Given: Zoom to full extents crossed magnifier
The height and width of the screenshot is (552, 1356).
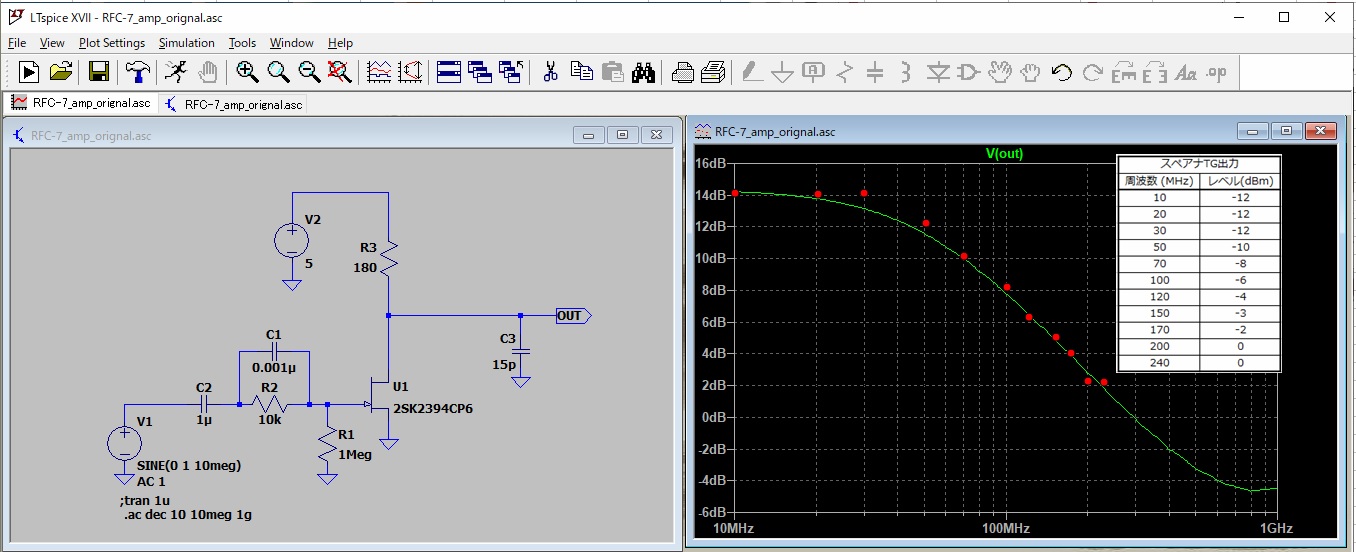Looking at the screenshot, I should pos(340,72).
